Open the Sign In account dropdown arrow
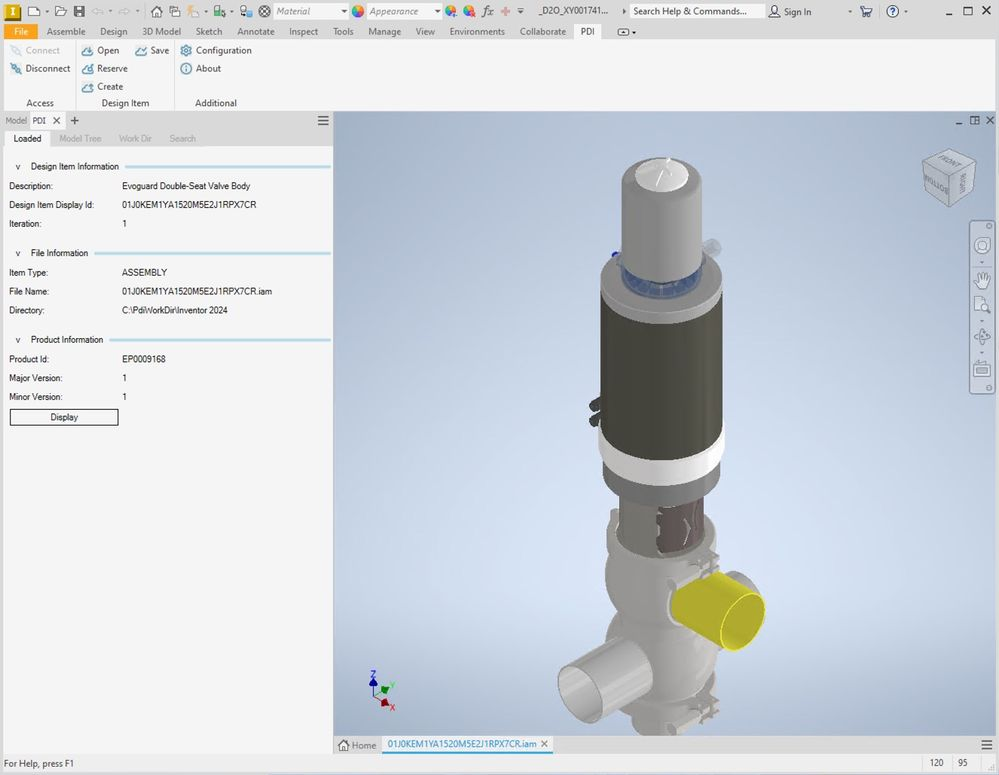 (849, 11)
